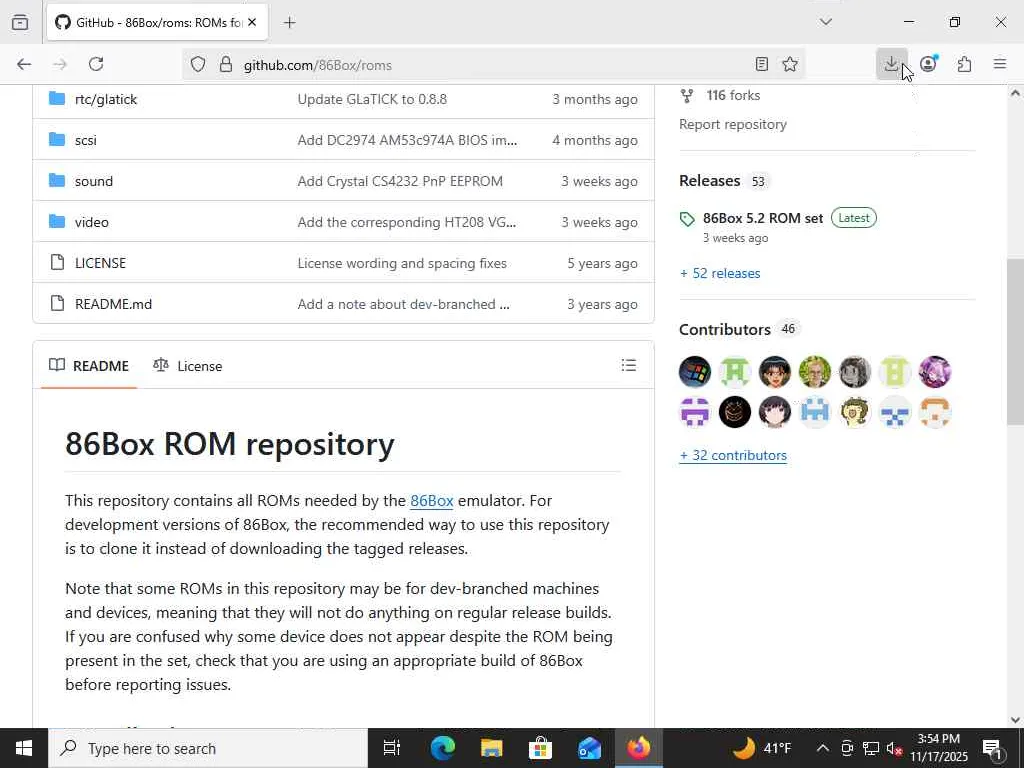1024x768 pixels.
Task: Open the scsi folder
Action: 86,140
